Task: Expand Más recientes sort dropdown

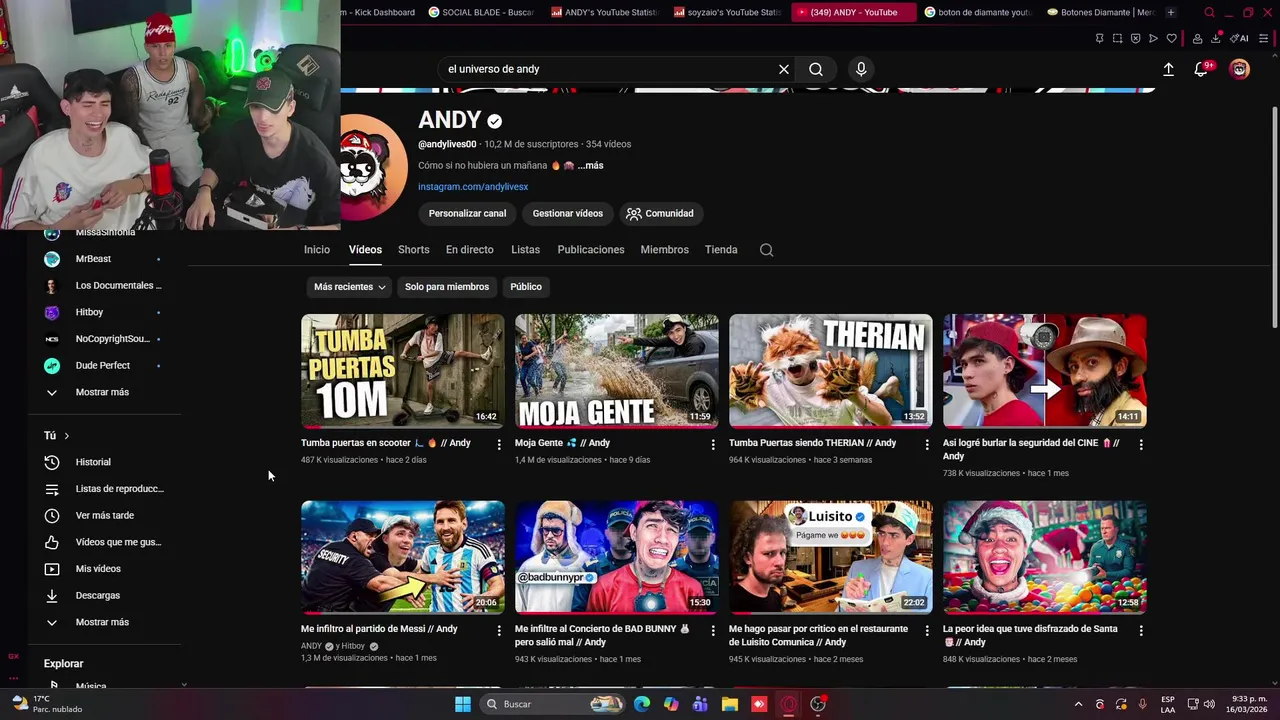Action: pos(349,287)
